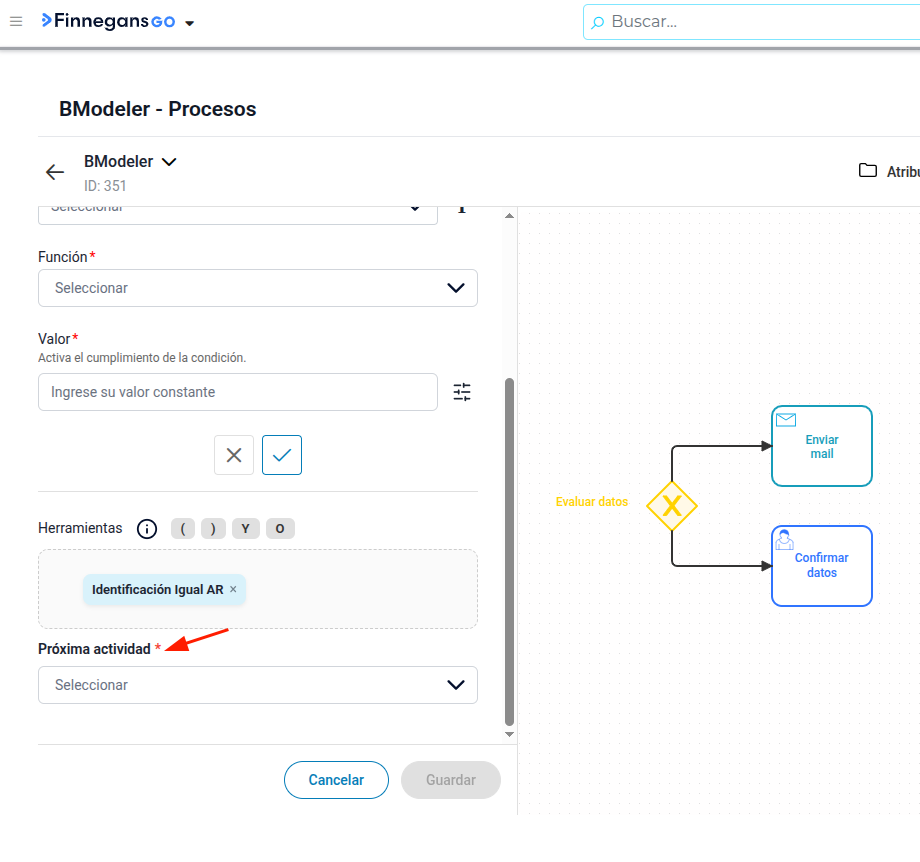Open the Próxima actividad dropdown
The width and height of the screenshot is (920, 862).
[258, 685]
